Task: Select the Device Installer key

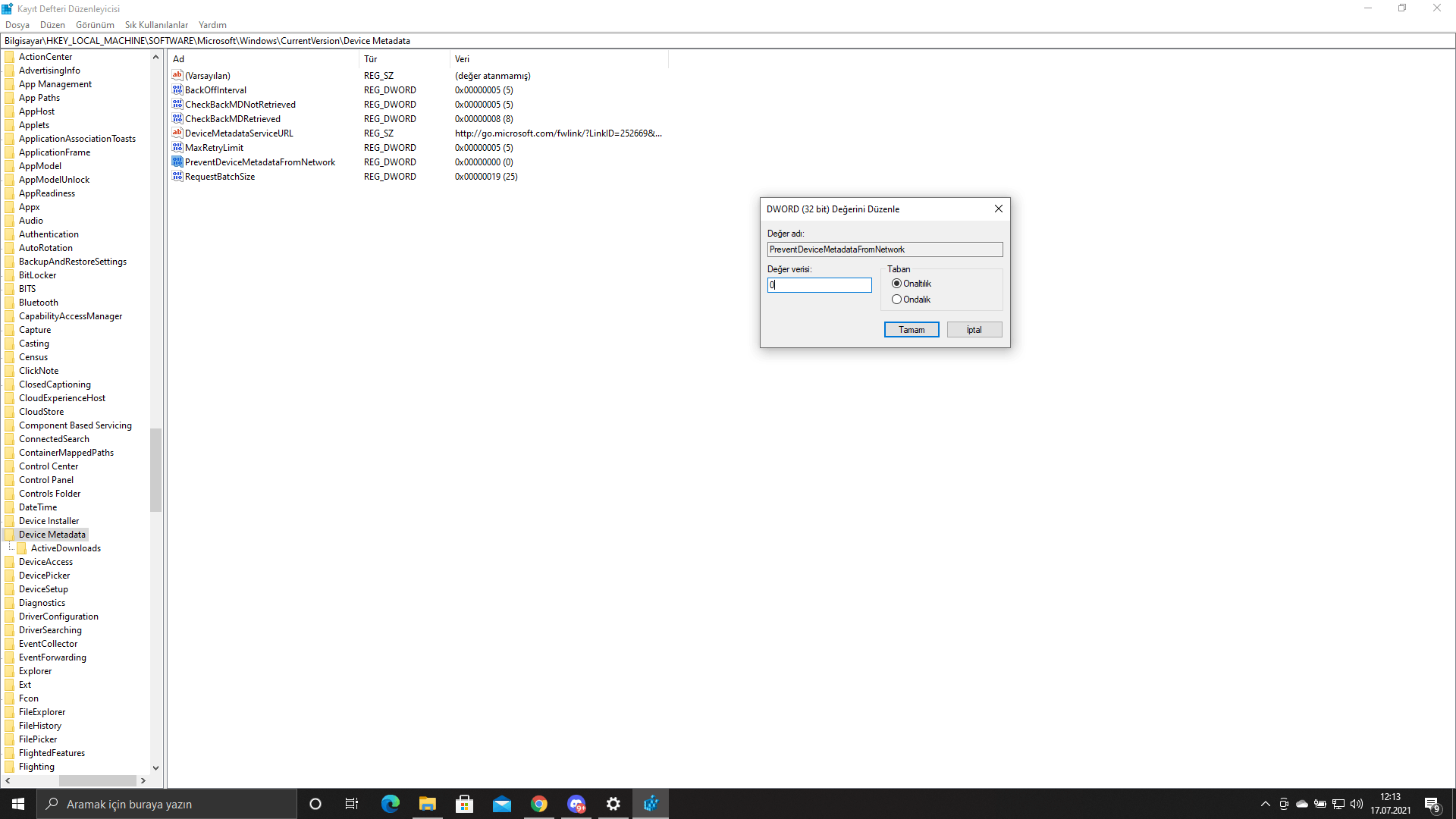Action: point(49,521)
